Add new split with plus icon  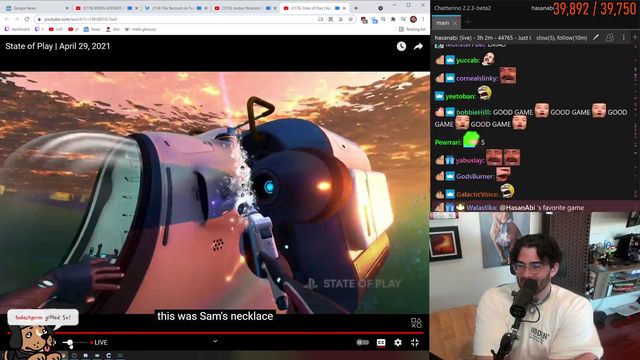[x=635, y=38]
